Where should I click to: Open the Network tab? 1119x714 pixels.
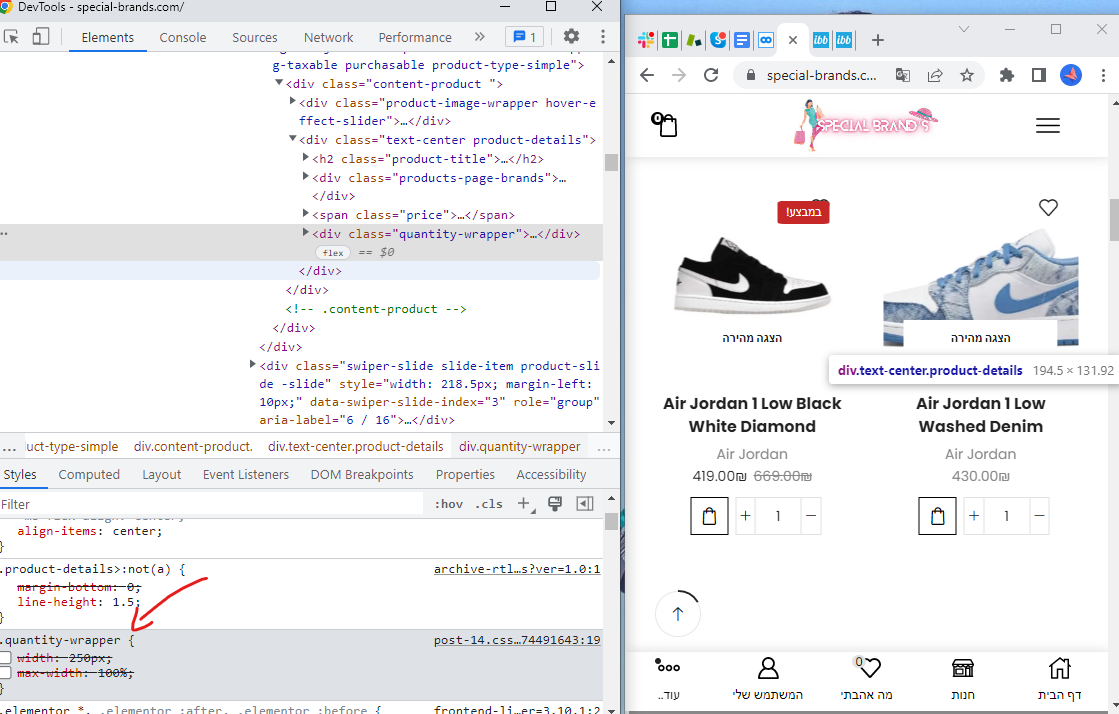pos(328,38)
